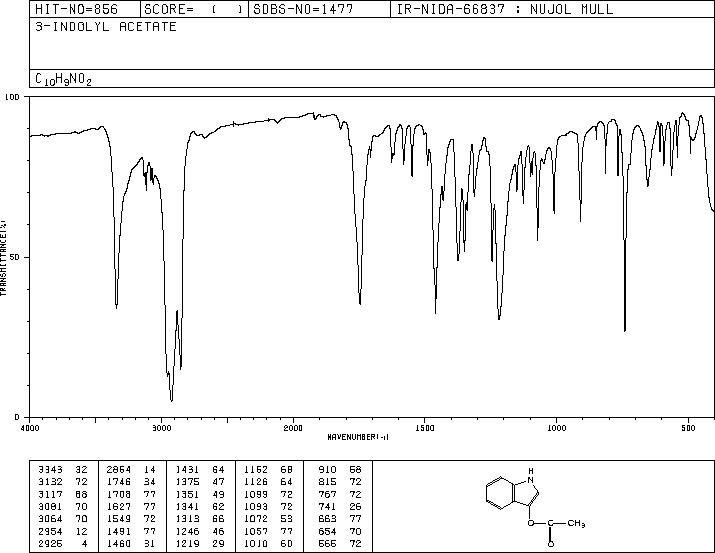This screenshot has height=553, width=715.
Task: Select peak value 3081 in the table
Action: [50, 506]
